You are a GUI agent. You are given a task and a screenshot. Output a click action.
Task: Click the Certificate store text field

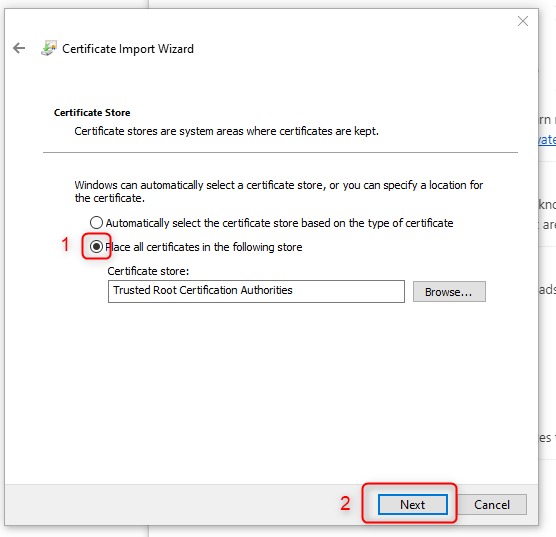click(x=256, y=291)
